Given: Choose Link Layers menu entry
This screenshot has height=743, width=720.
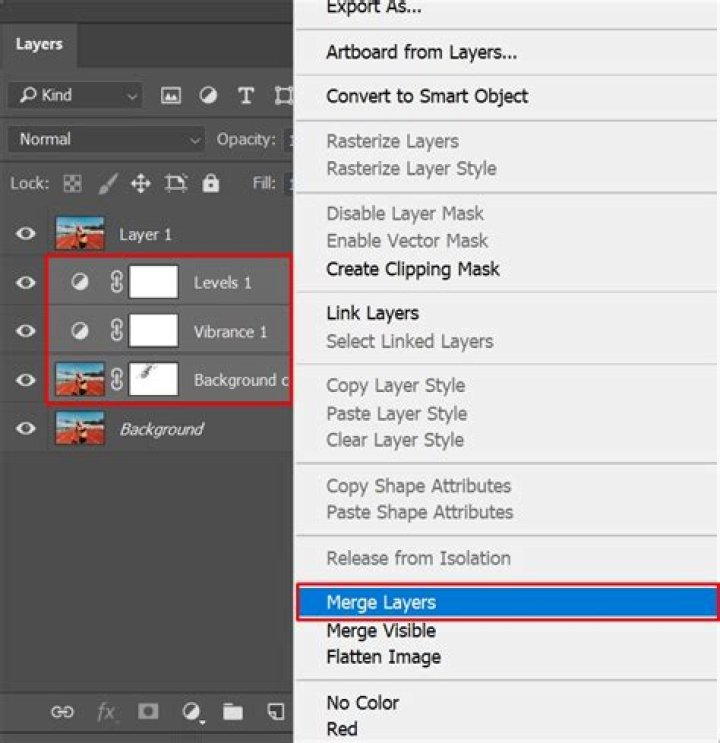Looking at the screenshot, I should point(373,313).
